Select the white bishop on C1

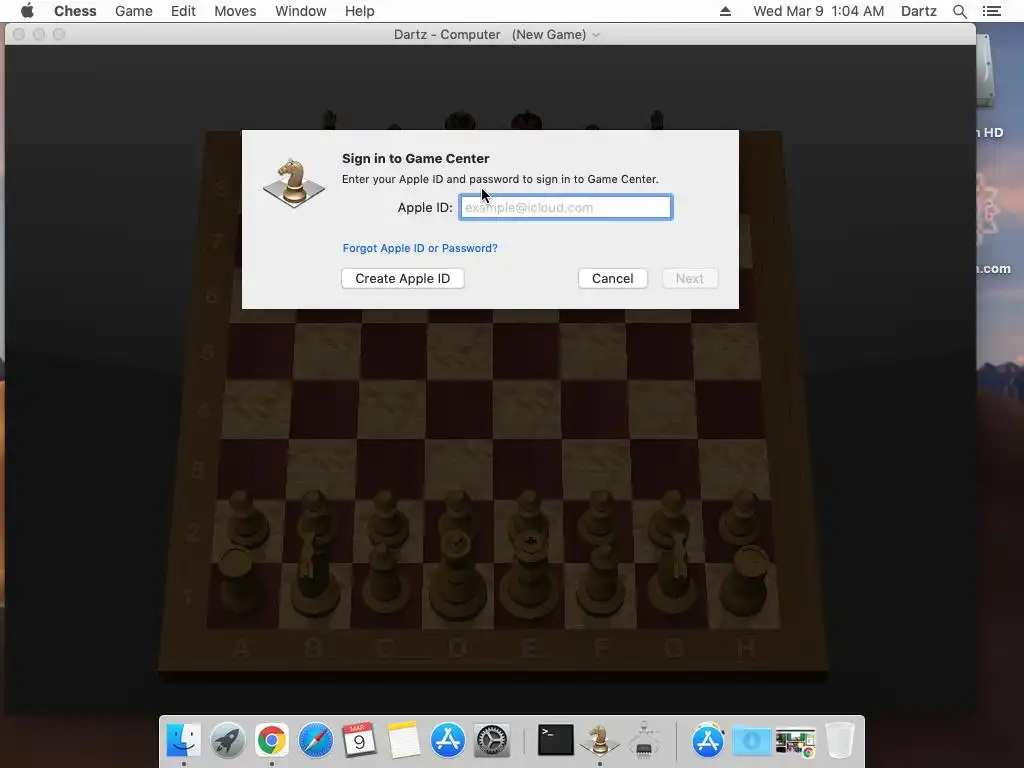tap(385, 578)
